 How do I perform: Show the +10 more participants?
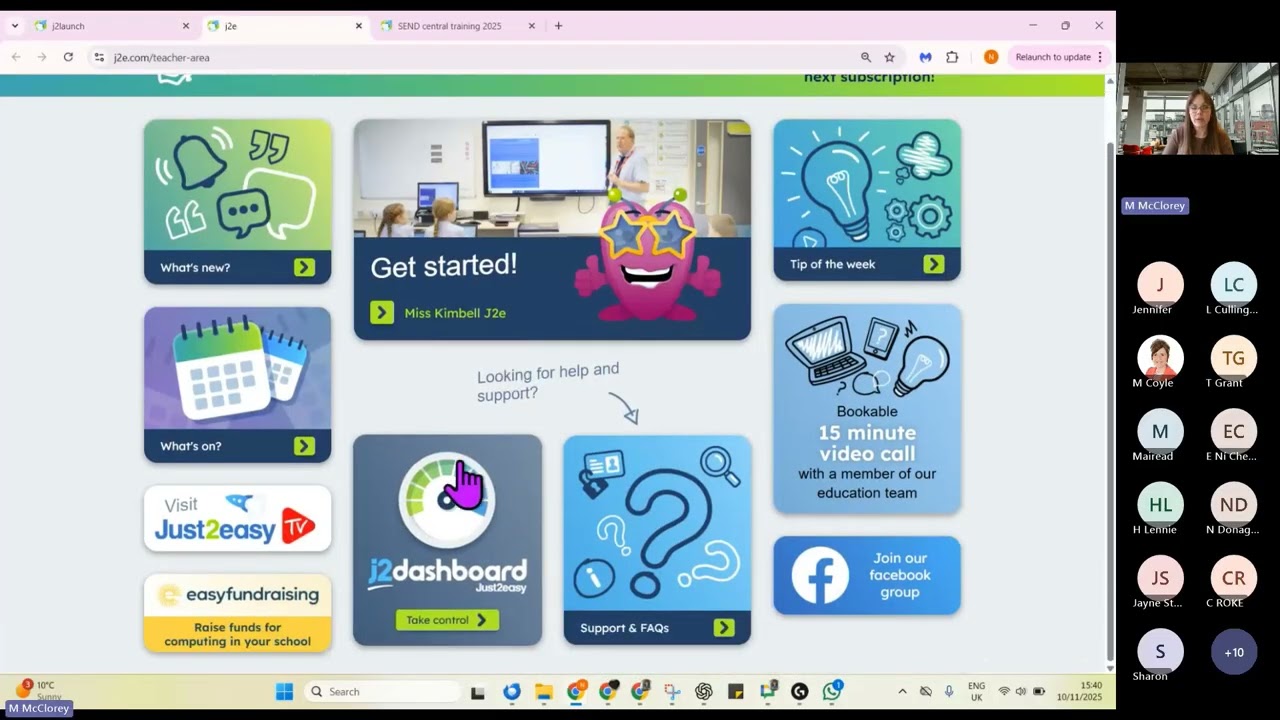(x=1234, y=652)
